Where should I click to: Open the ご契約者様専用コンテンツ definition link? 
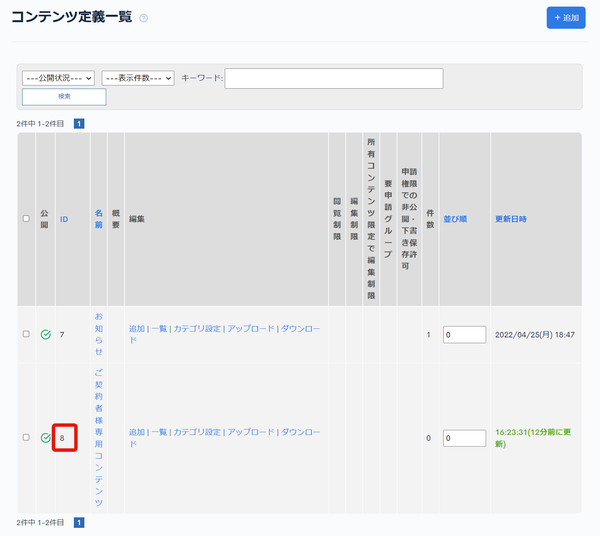pyautogui.click(x=99, y=437)
